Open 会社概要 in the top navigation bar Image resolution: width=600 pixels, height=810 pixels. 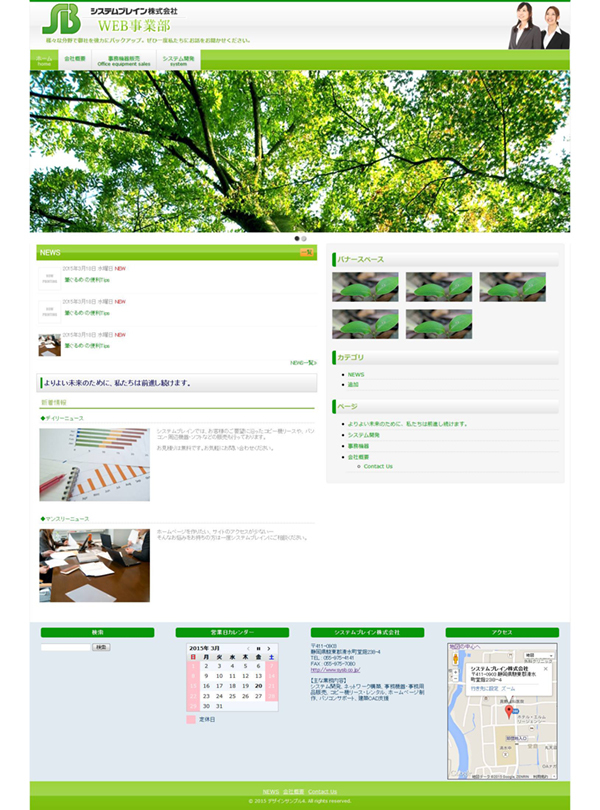point(75,60)
